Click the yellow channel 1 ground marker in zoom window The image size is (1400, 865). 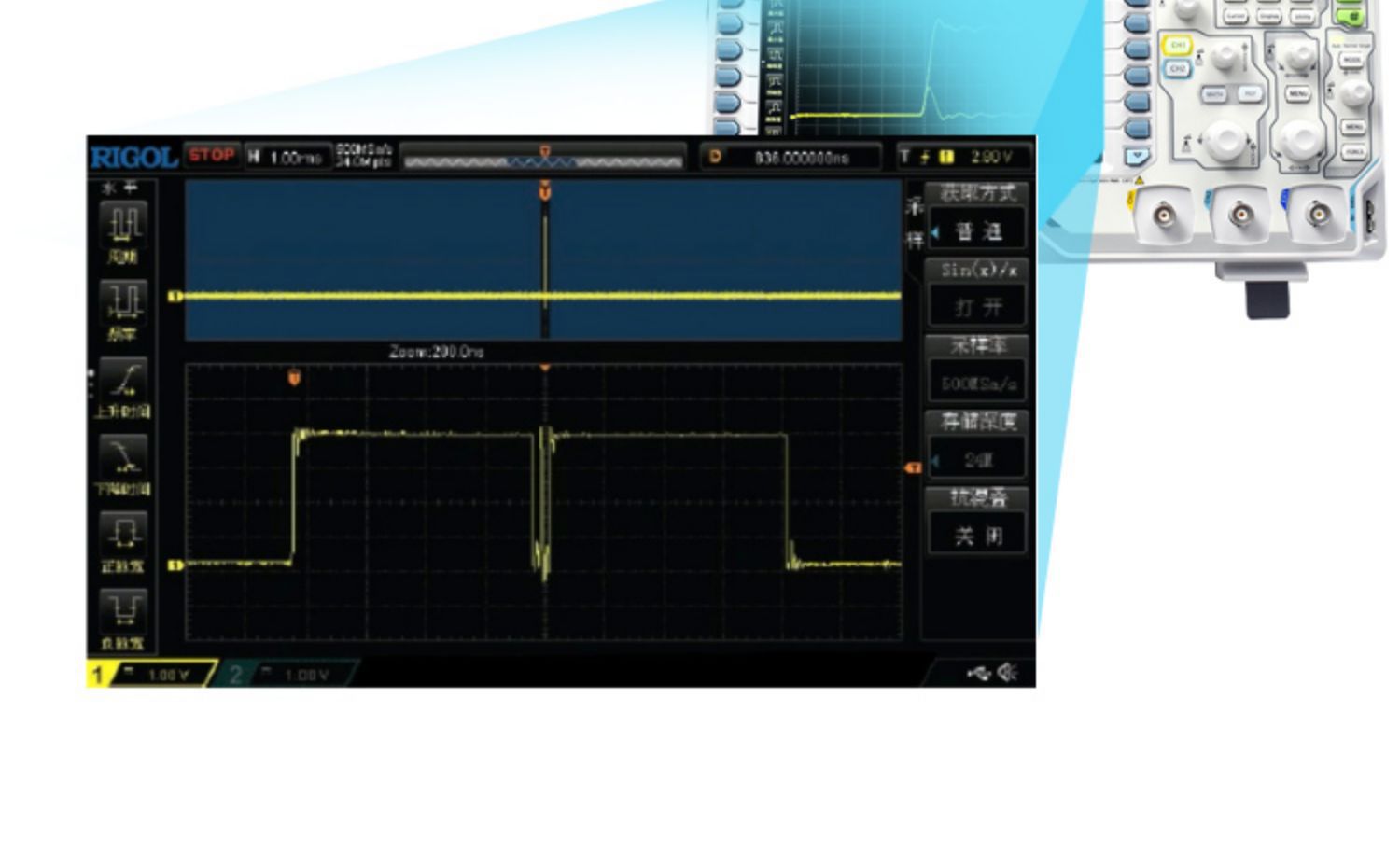coord(175,565)
